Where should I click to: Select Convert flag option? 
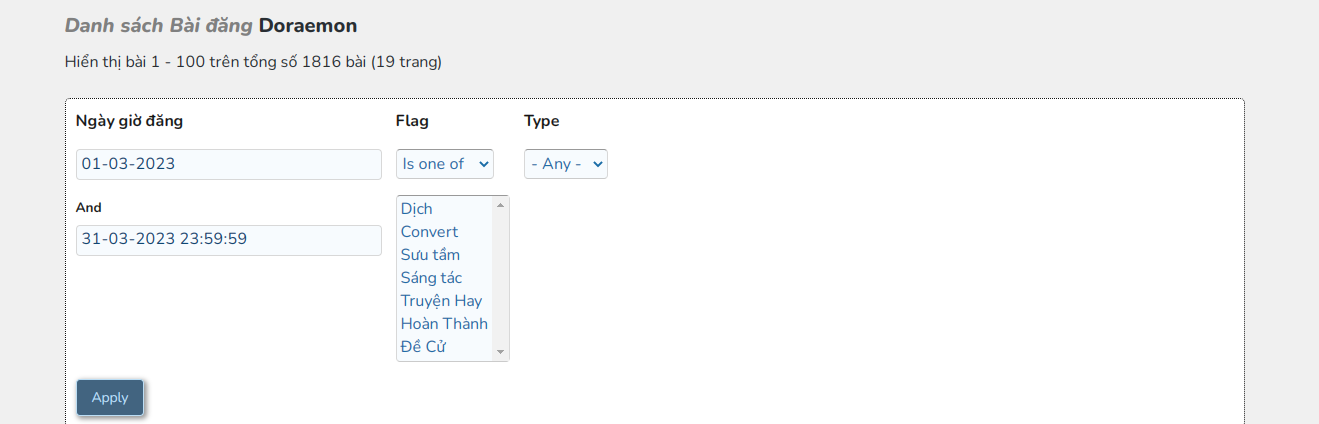(x=429, y=232)
